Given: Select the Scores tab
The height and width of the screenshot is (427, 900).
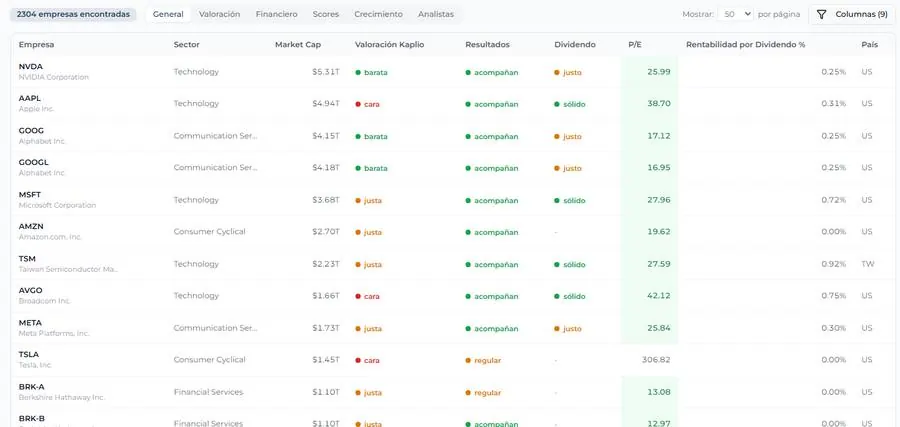Looking at the screenshot, I should [325, 14].
